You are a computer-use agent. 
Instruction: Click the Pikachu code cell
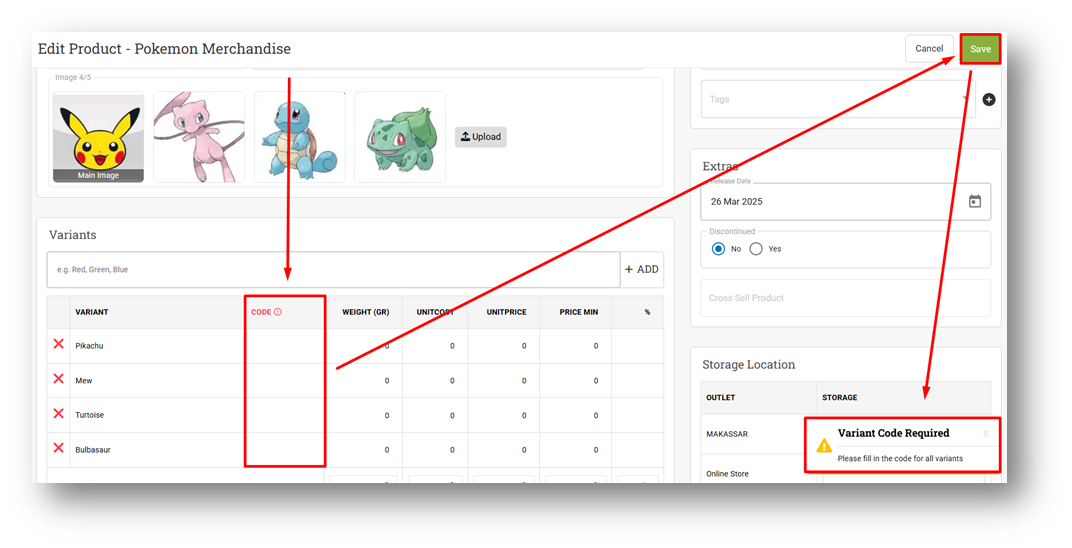pyautogui.click(x=285, y=346)
